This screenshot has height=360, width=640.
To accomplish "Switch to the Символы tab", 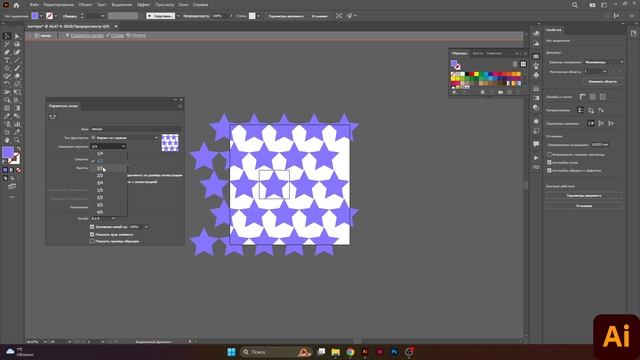I will [494, 53].
